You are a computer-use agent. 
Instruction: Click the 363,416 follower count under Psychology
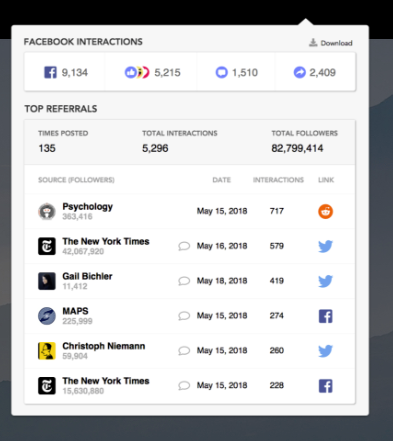[77, 217]
